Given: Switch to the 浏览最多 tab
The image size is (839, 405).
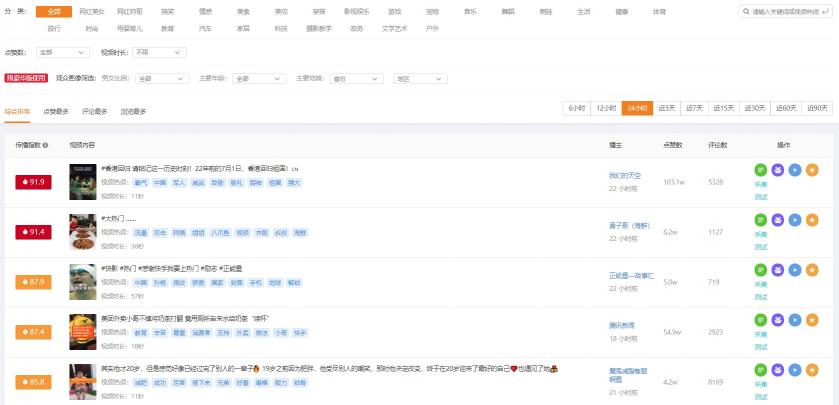Looking at the screenshot, I should pos(133,111).
